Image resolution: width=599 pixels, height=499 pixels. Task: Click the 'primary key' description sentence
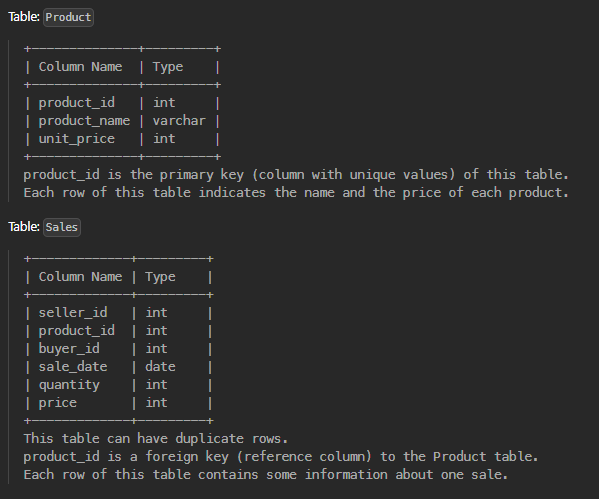pos(296,175)
